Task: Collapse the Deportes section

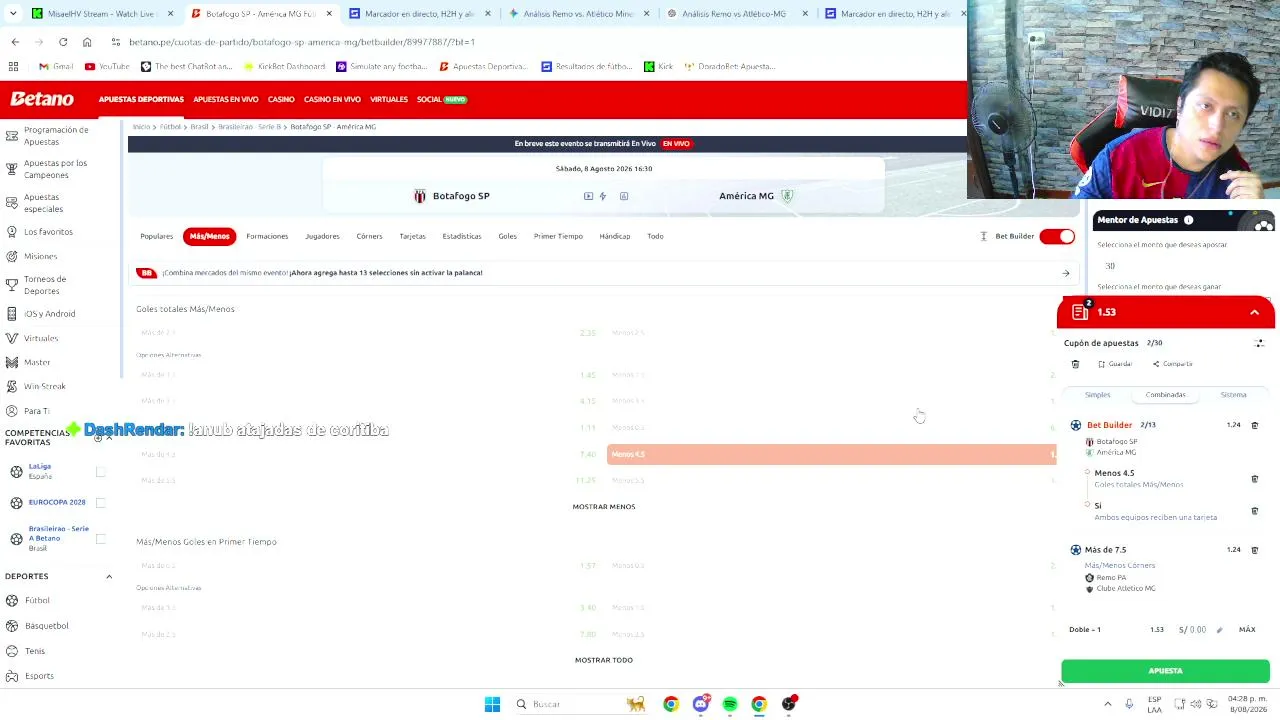Action: (x=109, y=576)
